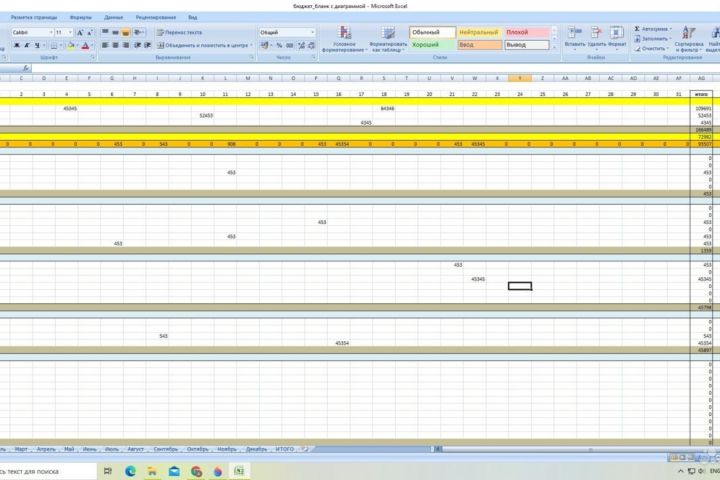Open the Calibri font name dropdown
Viewport: 720px width, 480px height.
click(51, 33)
